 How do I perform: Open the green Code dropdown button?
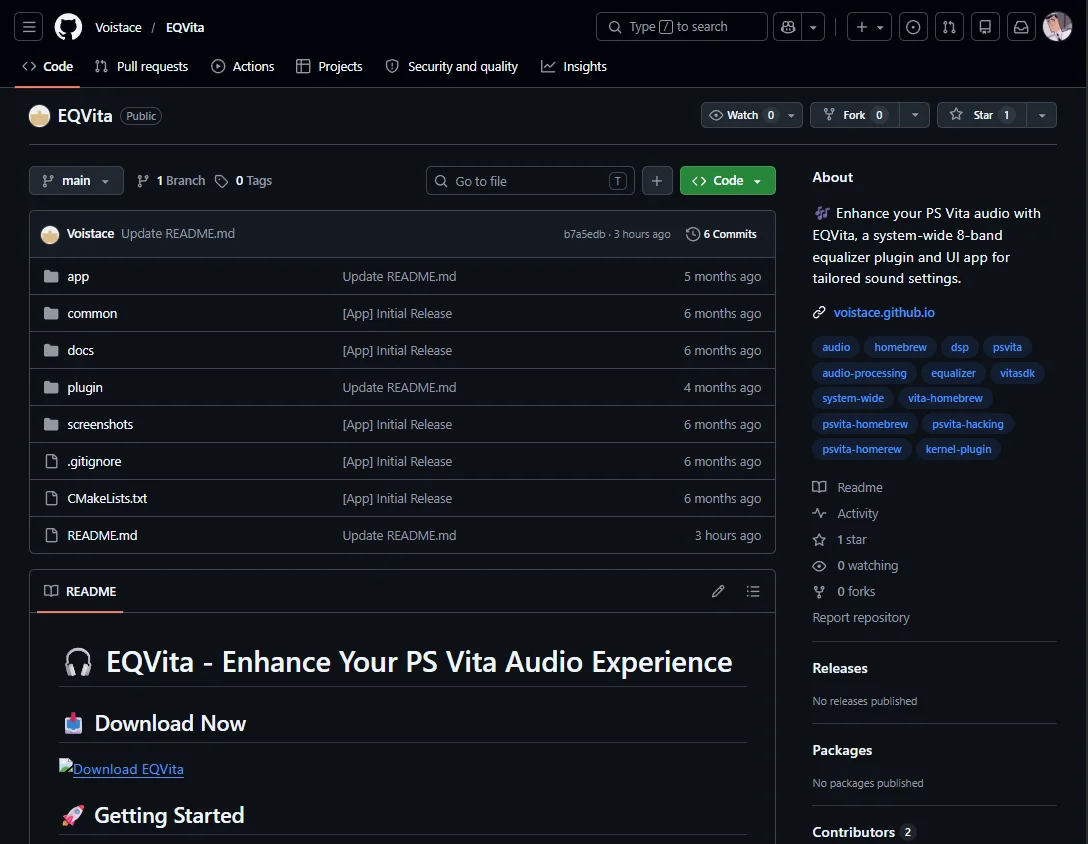click(x=728, y=180)
